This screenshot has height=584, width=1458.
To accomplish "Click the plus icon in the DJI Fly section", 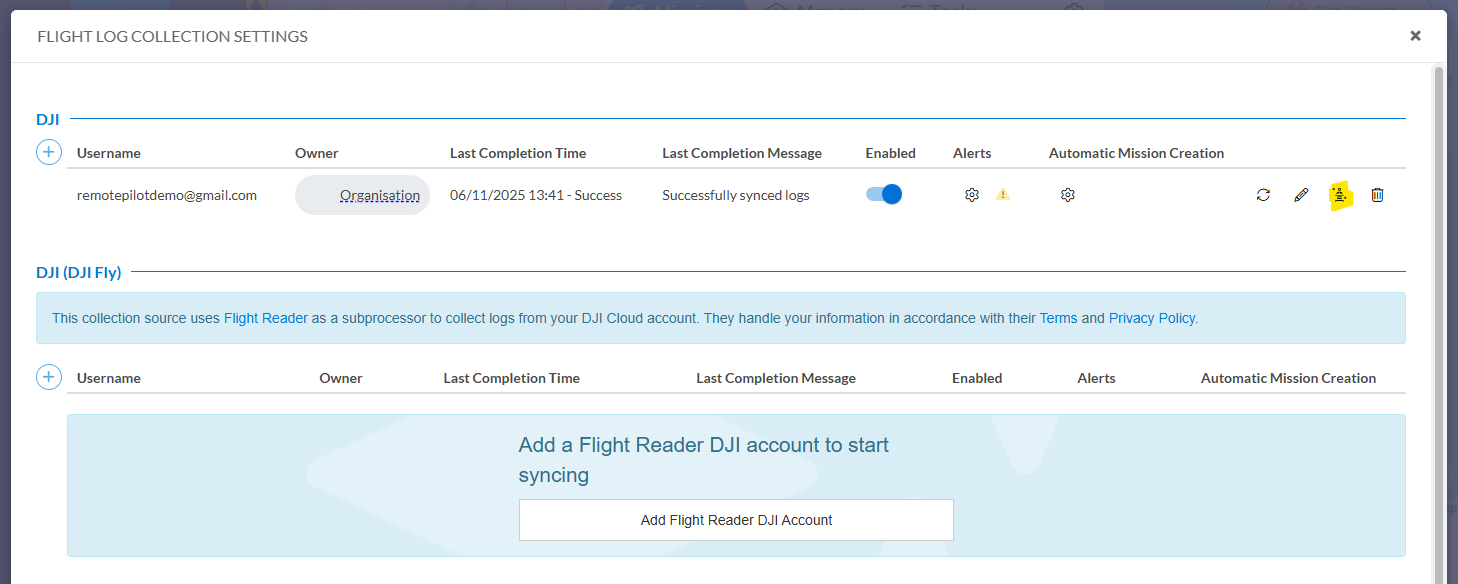I will point(49,378).
